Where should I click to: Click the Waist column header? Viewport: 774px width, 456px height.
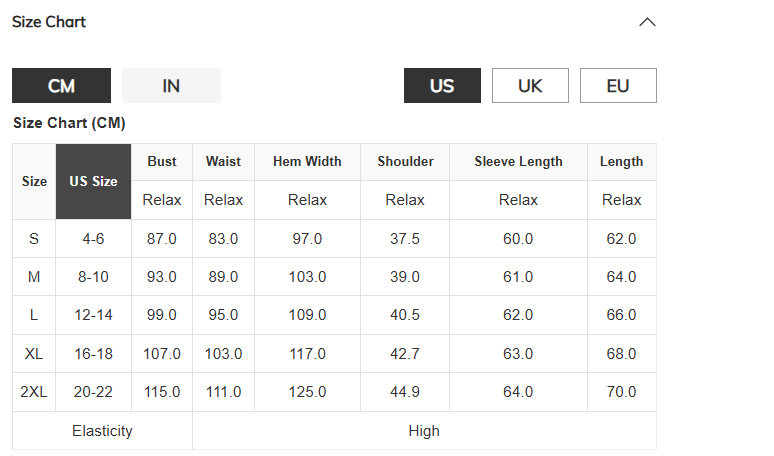pos(223,162)
